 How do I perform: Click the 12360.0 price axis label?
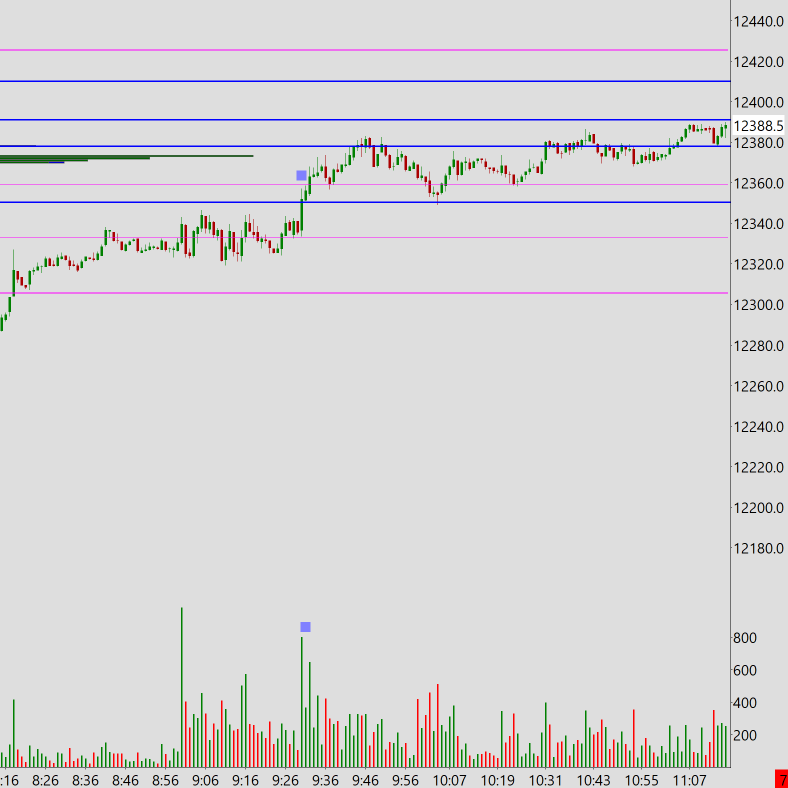click(758, 183)
